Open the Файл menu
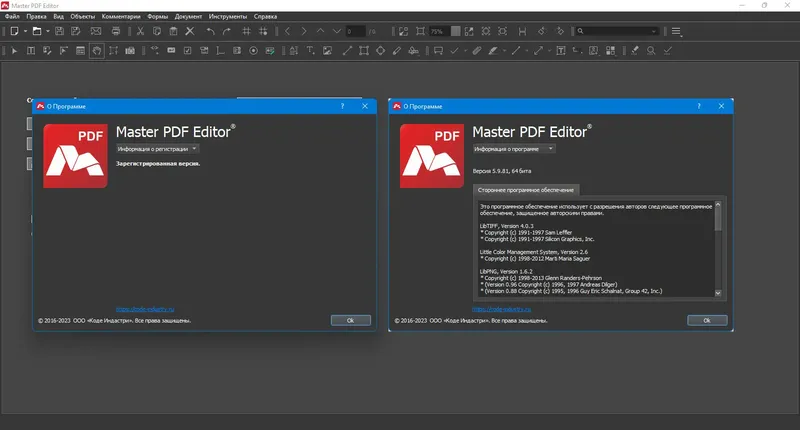The image size is (800, 430). tap(12, 16)
